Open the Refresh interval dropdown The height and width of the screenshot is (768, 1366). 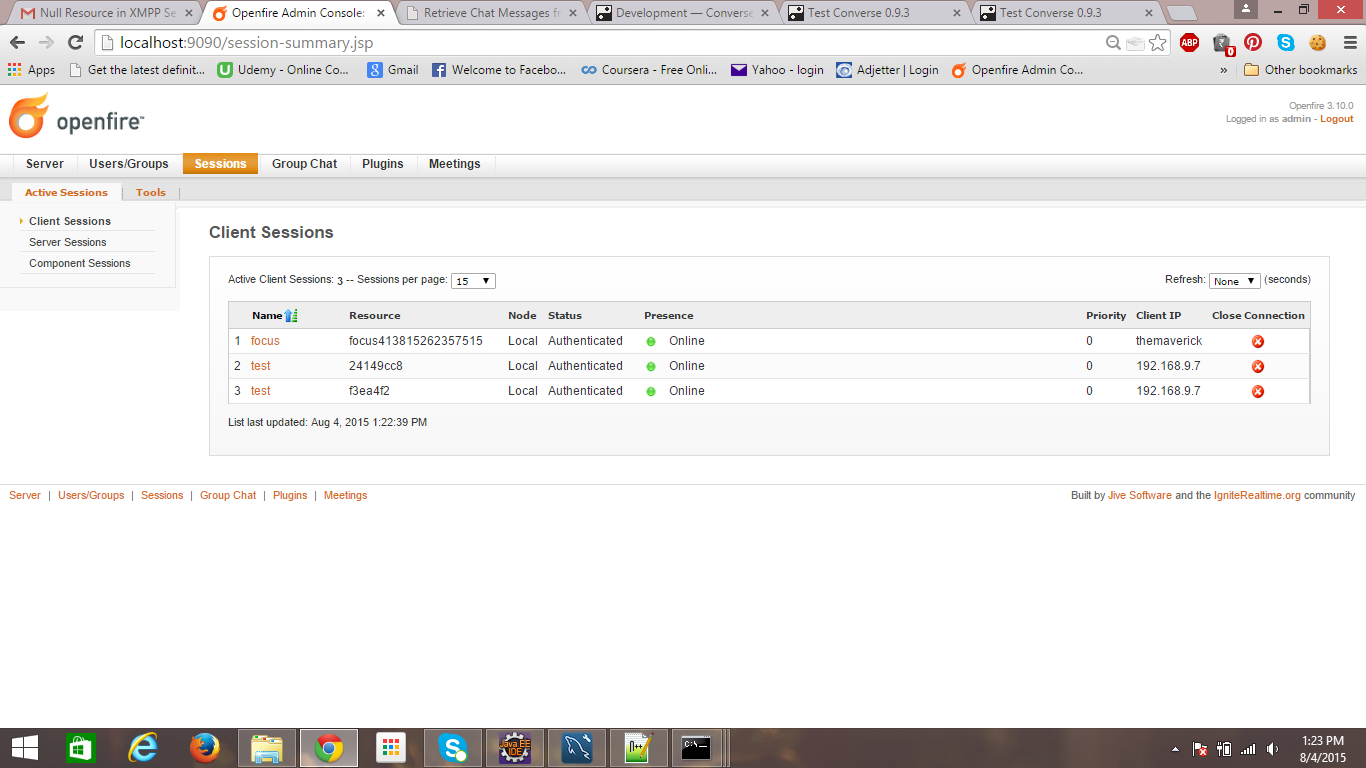click(1234, 281)
